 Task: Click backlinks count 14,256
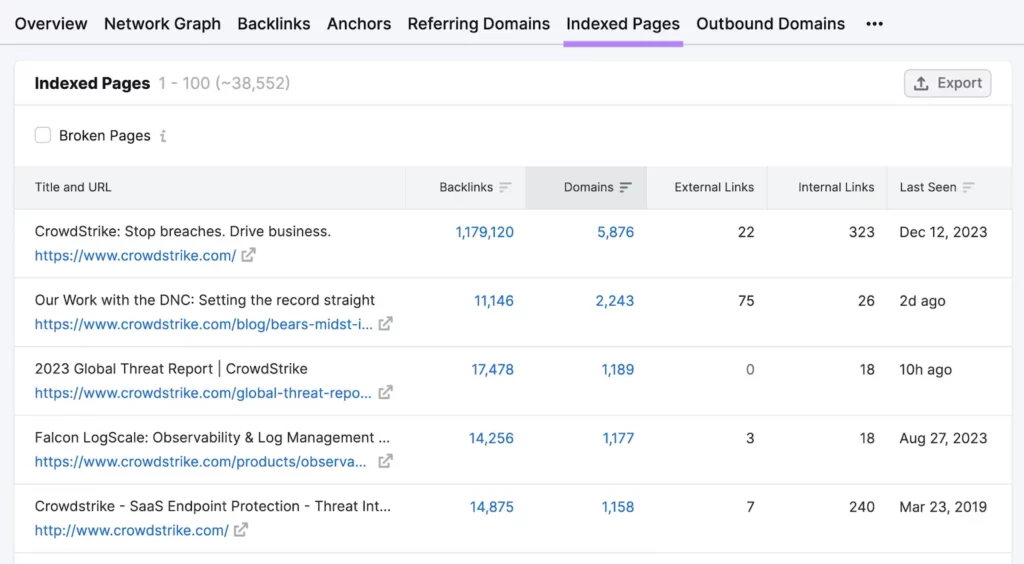click(x=491, y=438)
